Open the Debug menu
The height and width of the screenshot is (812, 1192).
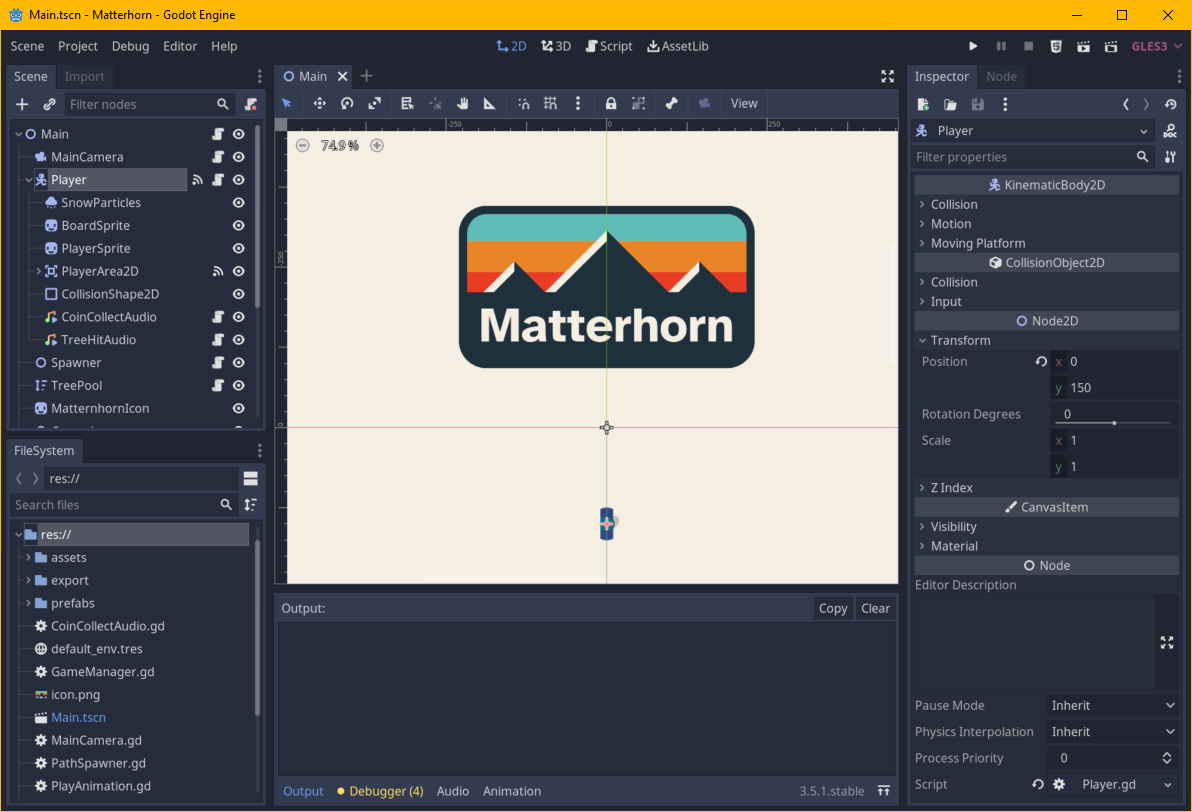pyautogui.click(x=130, y=46)
